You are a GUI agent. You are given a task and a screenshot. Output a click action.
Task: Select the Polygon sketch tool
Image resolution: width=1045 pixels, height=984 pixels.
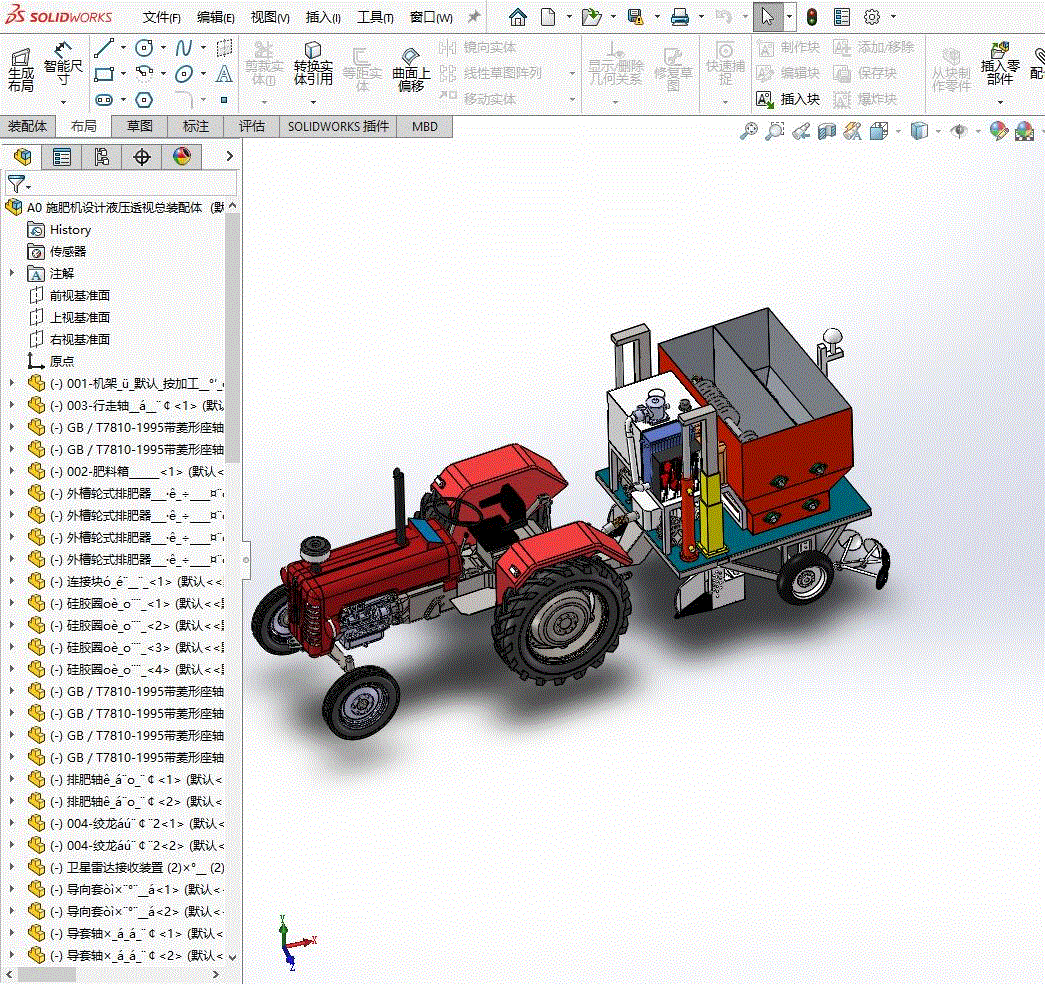tap(144, 100)
